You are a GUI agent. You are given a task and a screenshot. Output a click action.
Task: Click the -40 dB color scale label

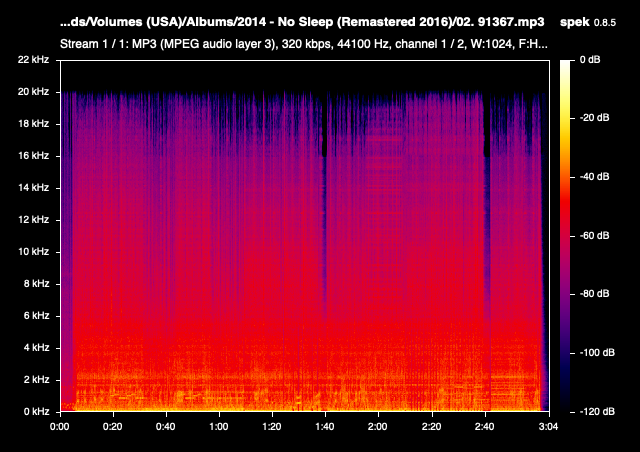point(594,177)
